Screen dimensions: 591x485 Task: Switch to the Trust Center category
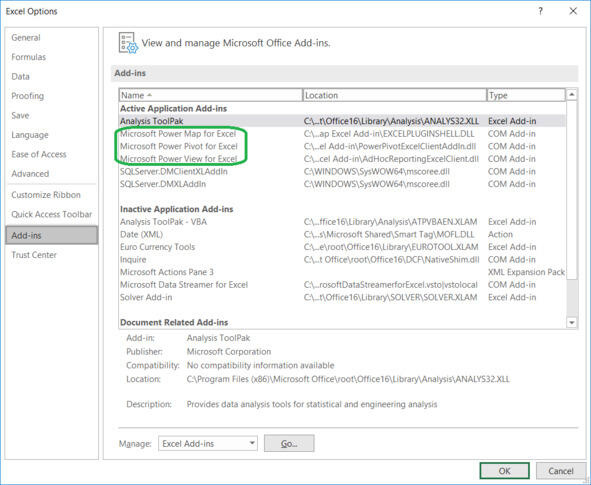click(34, 255)
